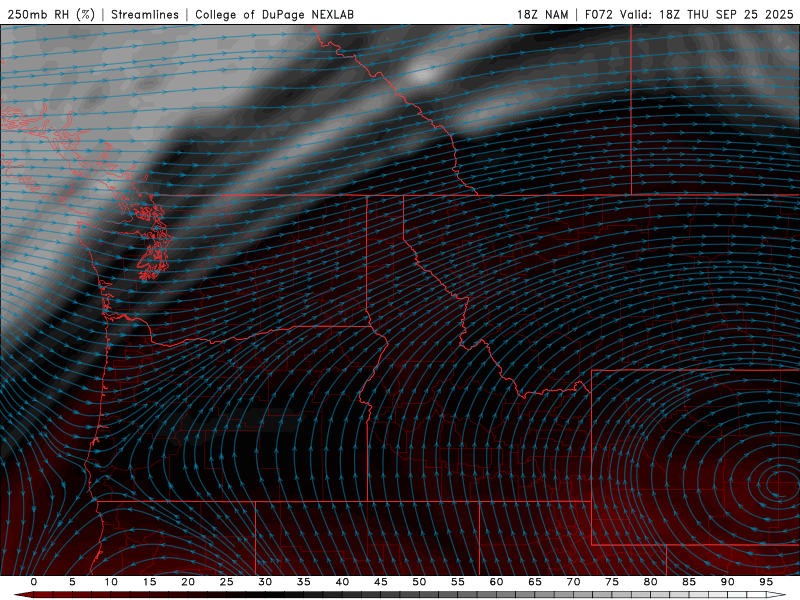The width and height of the screenshot is (800, 600).
Task: Click the white high-end legend swatch
Action: click(x=776, y=595)
